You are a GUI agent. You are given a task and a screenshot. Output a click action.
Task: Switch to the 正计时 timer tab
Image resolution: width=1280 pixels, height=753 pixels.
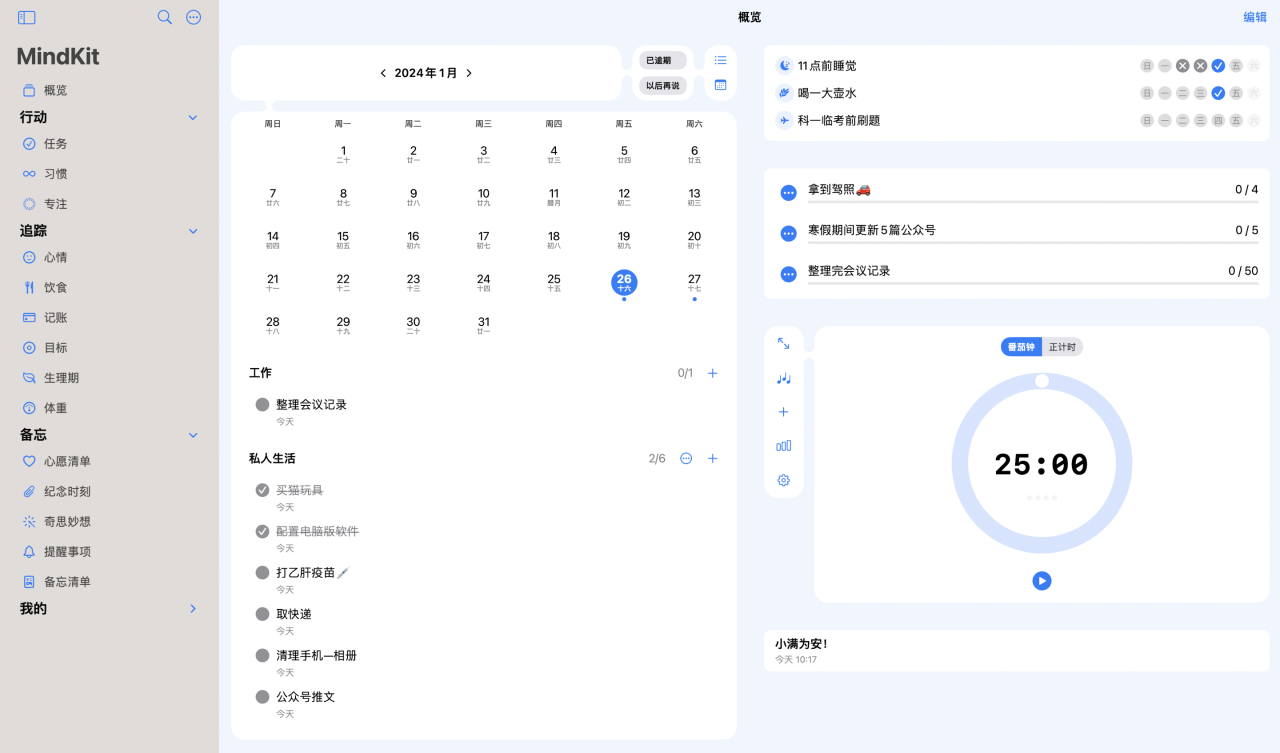1062,347
